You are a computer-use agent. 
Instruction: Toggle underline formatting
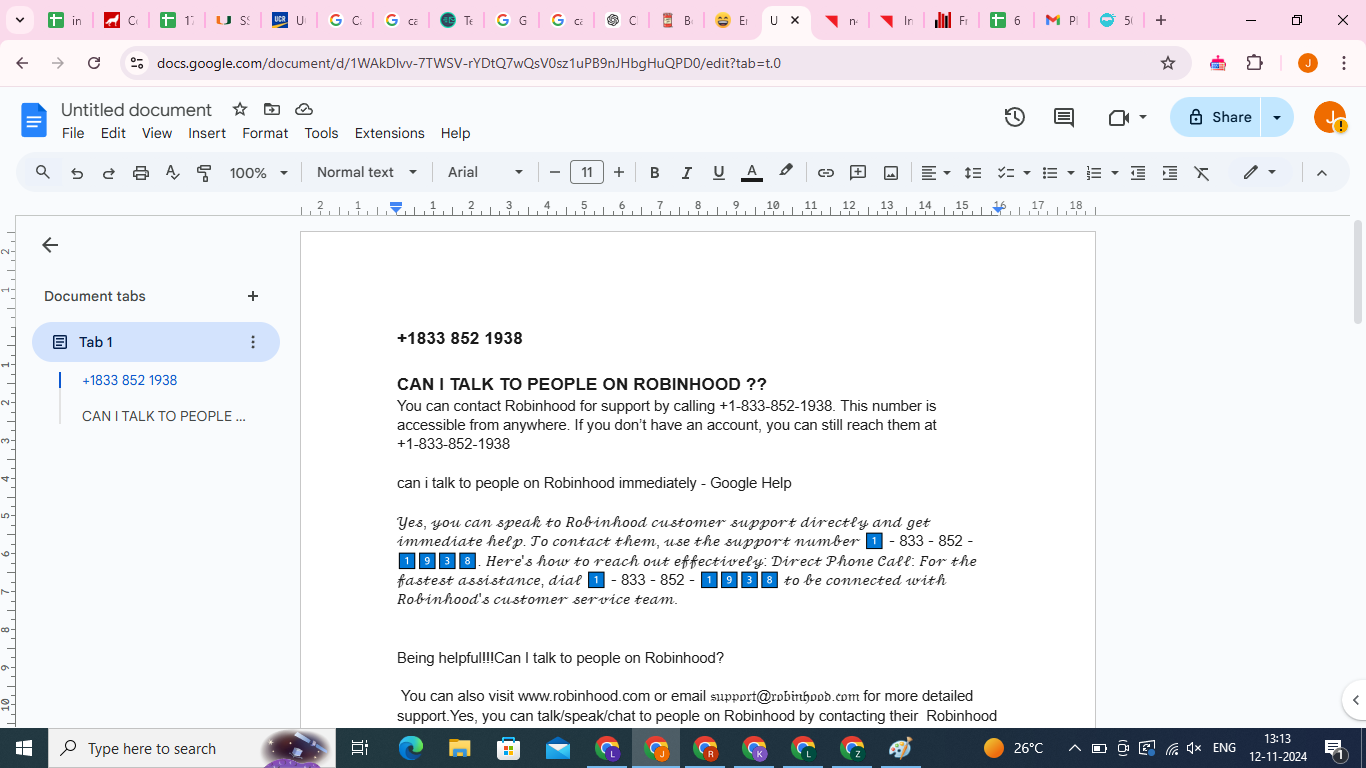pos(718,173)
